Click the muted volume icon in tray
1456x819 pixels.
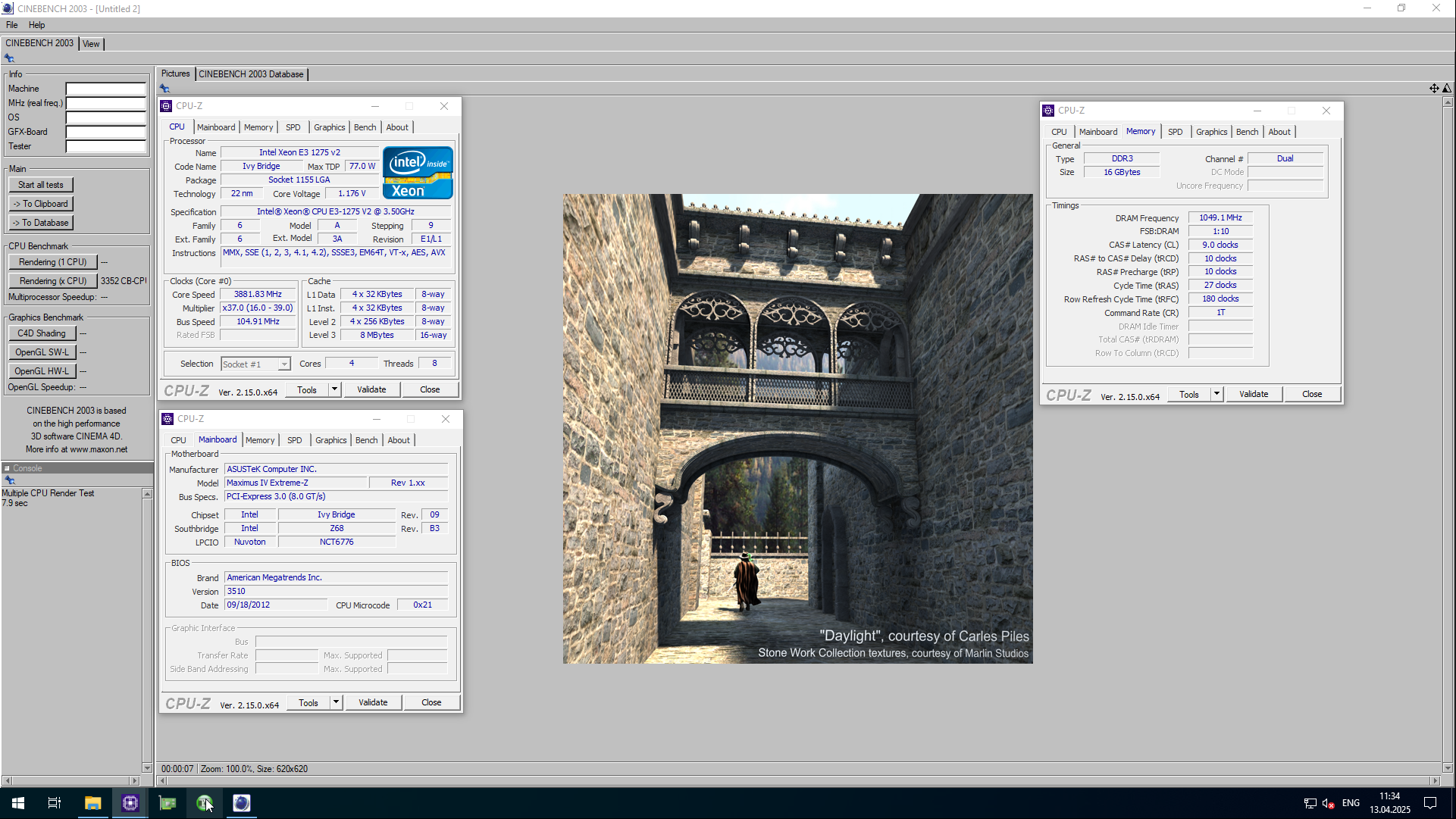coord(1328,803)
